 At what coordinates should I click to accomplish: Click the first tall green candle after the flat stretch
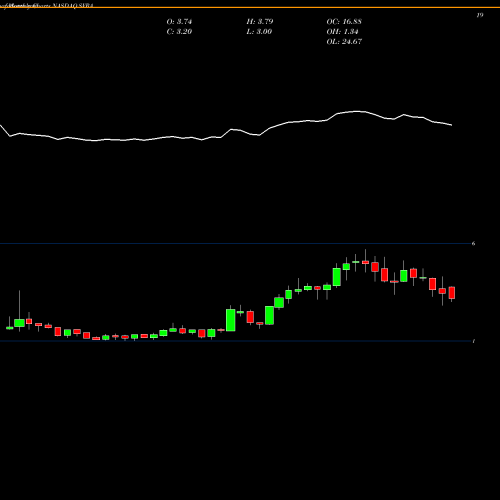(231, 320)
